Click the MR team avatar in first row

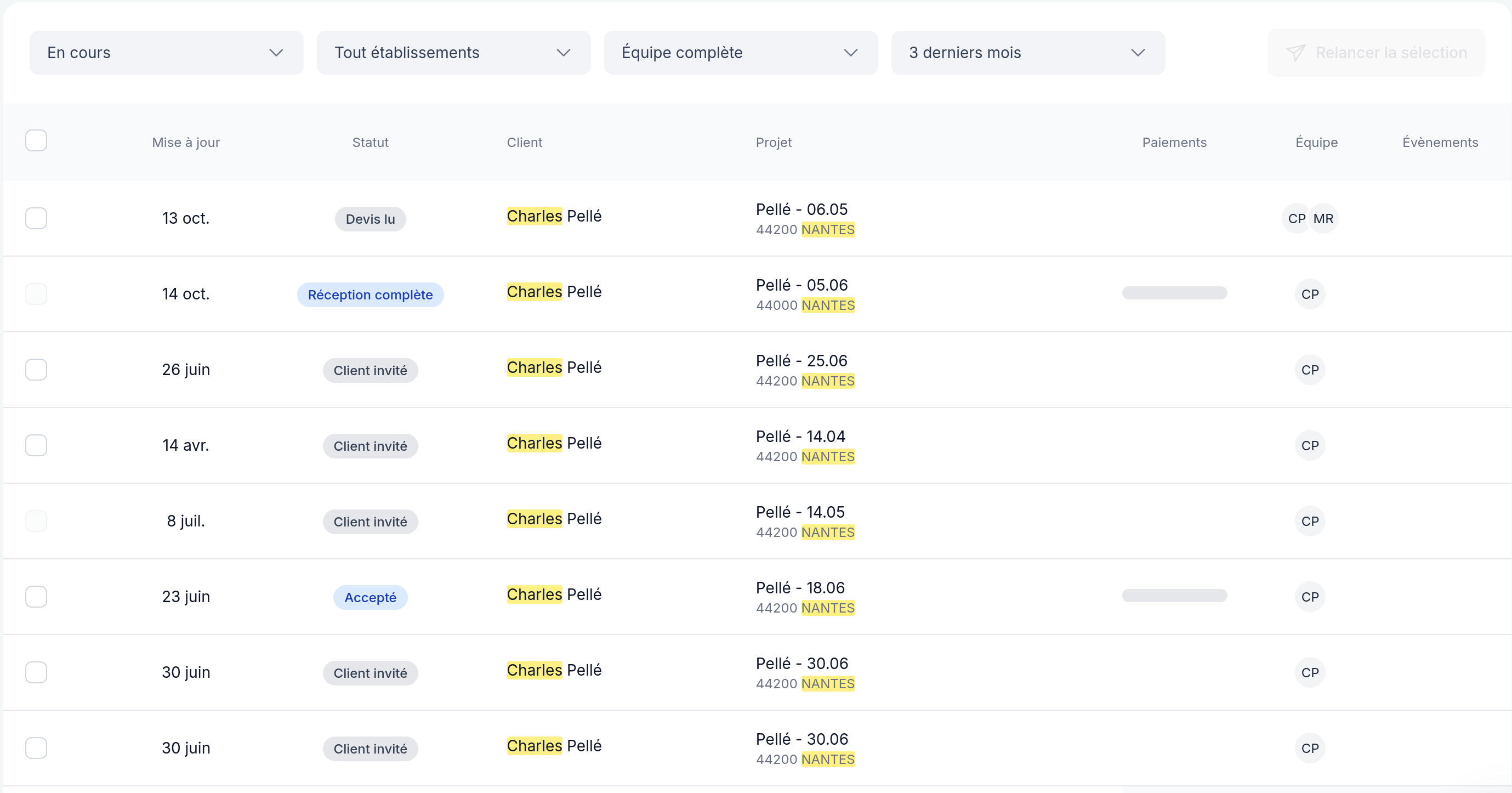click(x=1323, y=218)
